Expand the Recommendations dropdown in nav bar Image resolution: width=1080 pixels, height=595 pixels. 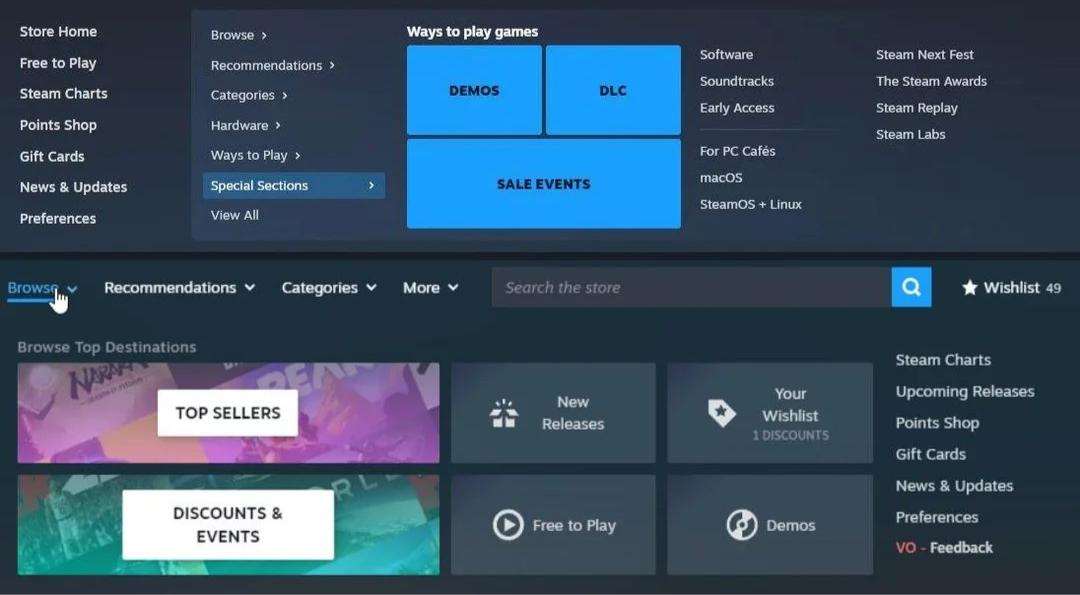(x=179, y=288)
